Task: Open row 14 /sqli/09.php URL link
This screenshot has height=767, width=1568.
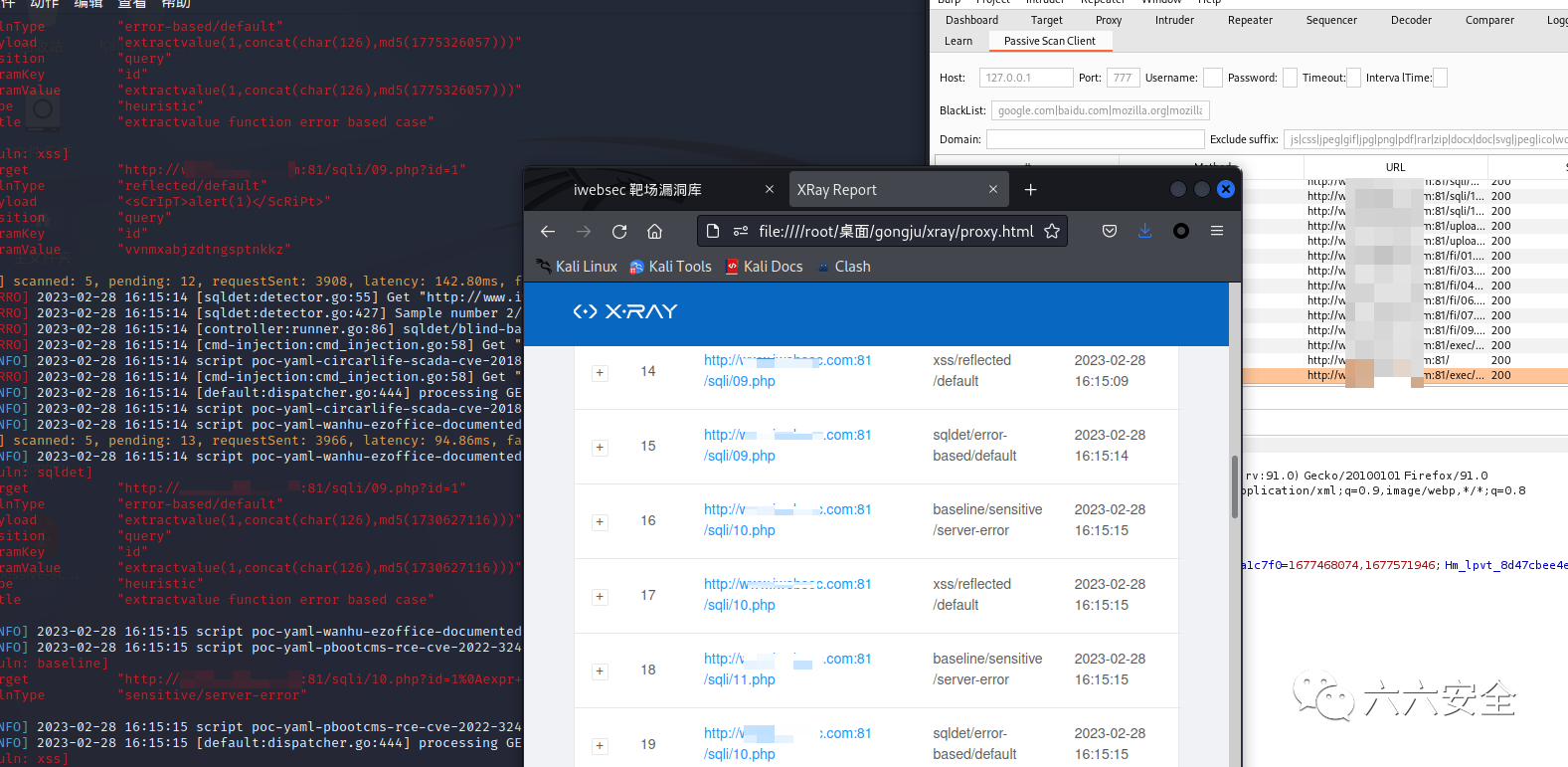Action: (x=787, y=371)
